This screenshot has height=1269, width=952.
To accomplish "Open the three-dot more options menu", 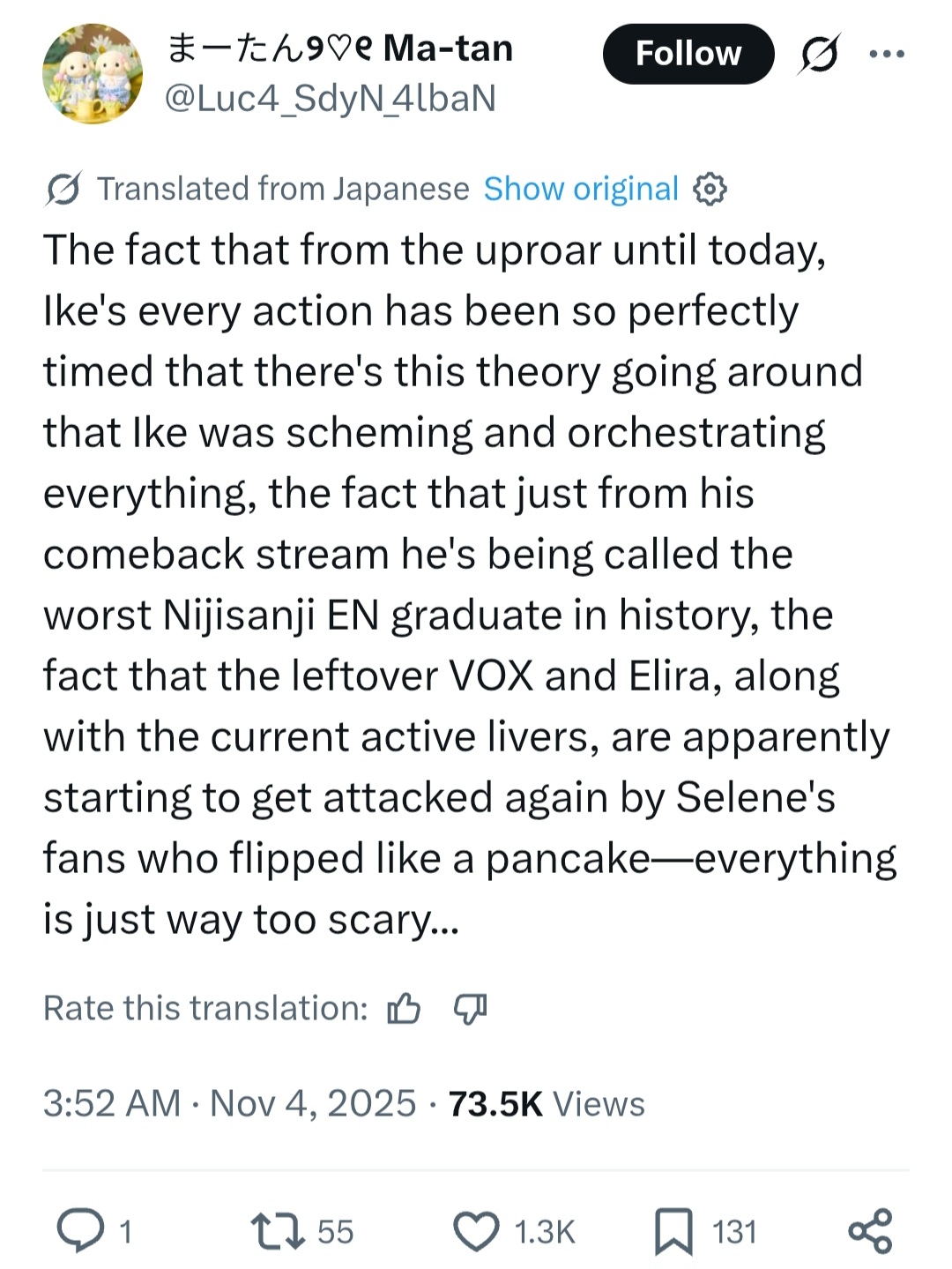I will click(886, 54).
